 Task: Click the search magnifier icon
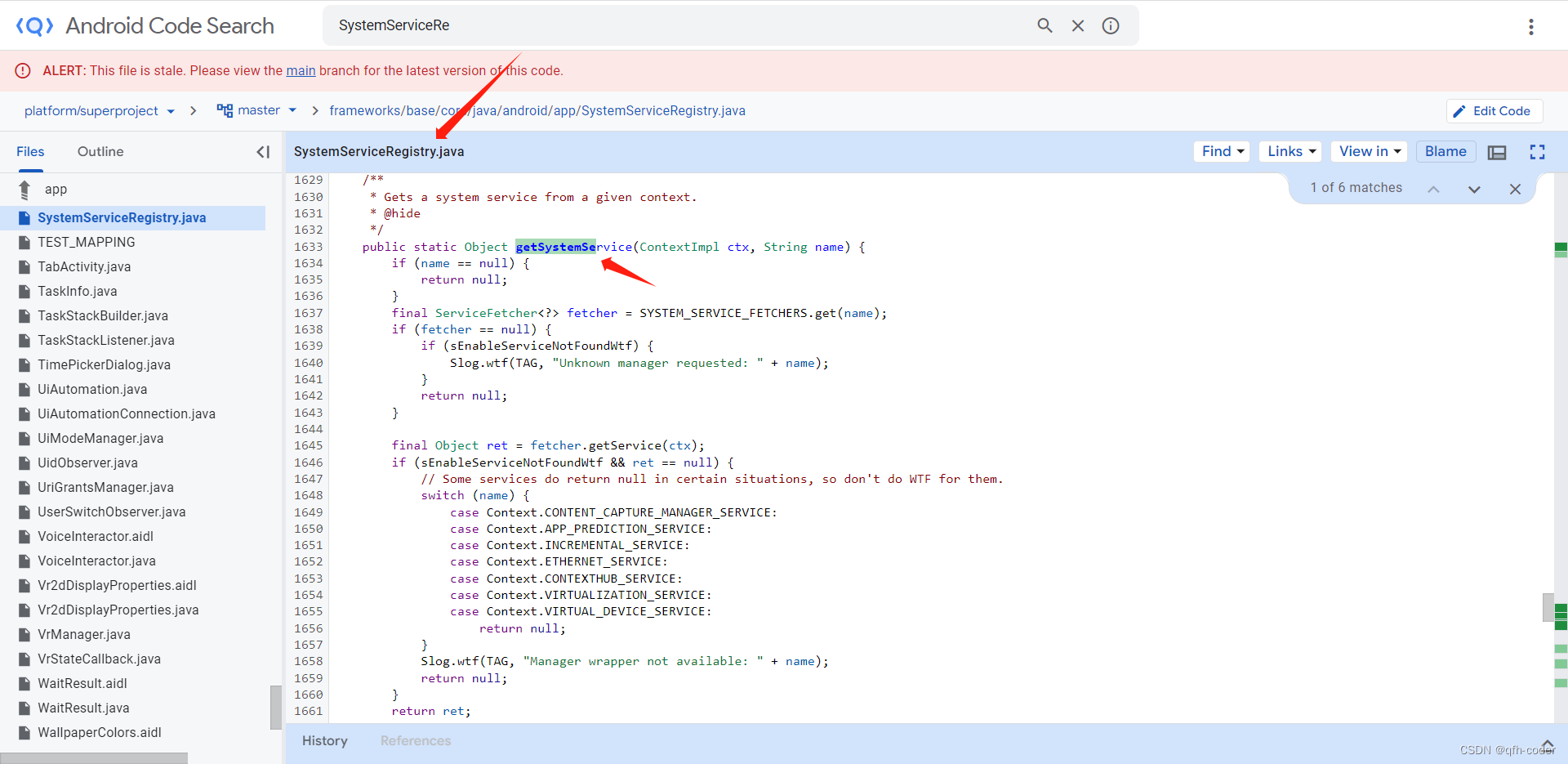1045,25
